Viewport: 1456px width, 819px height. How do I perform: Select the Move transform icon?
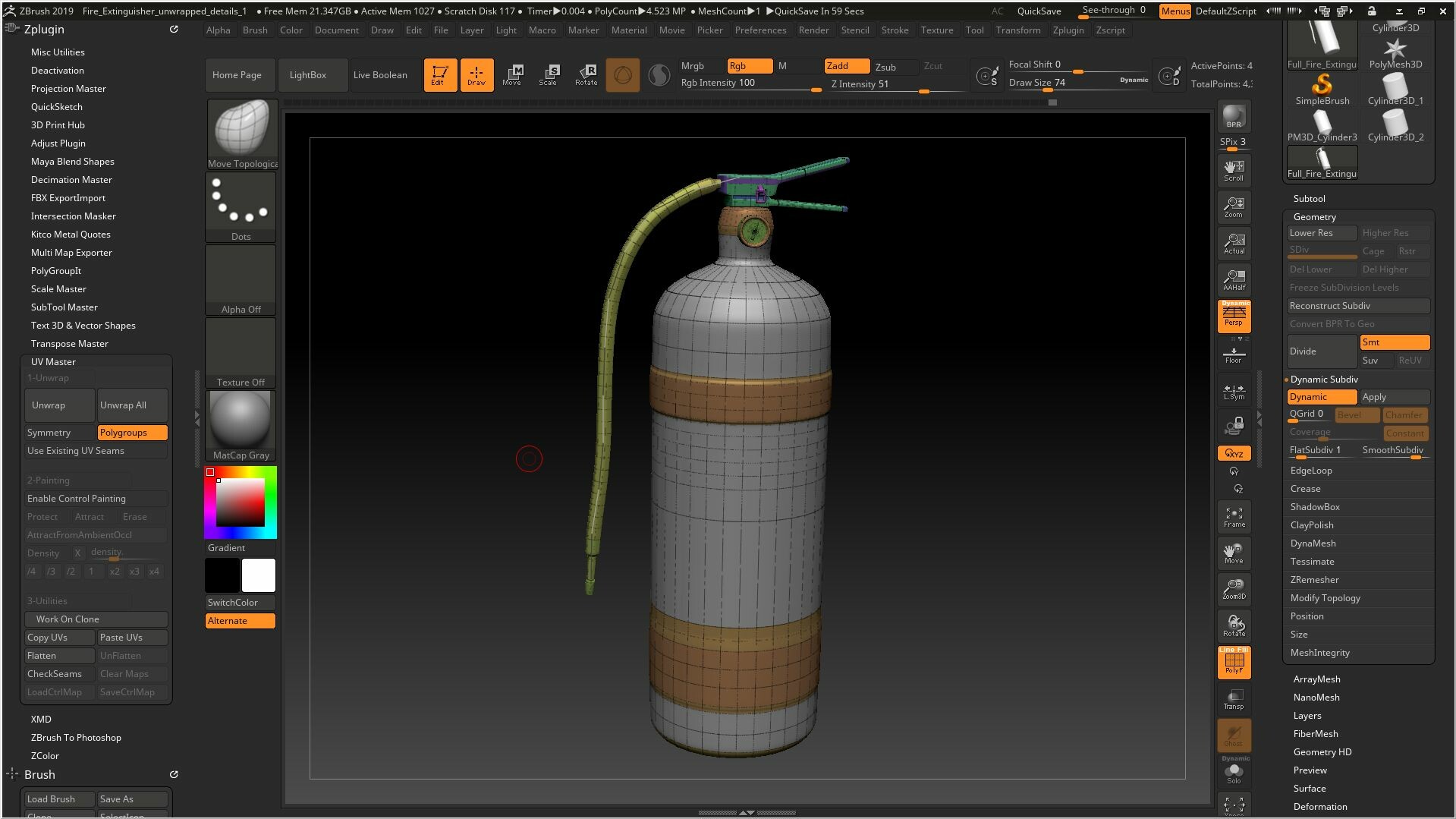513,74
